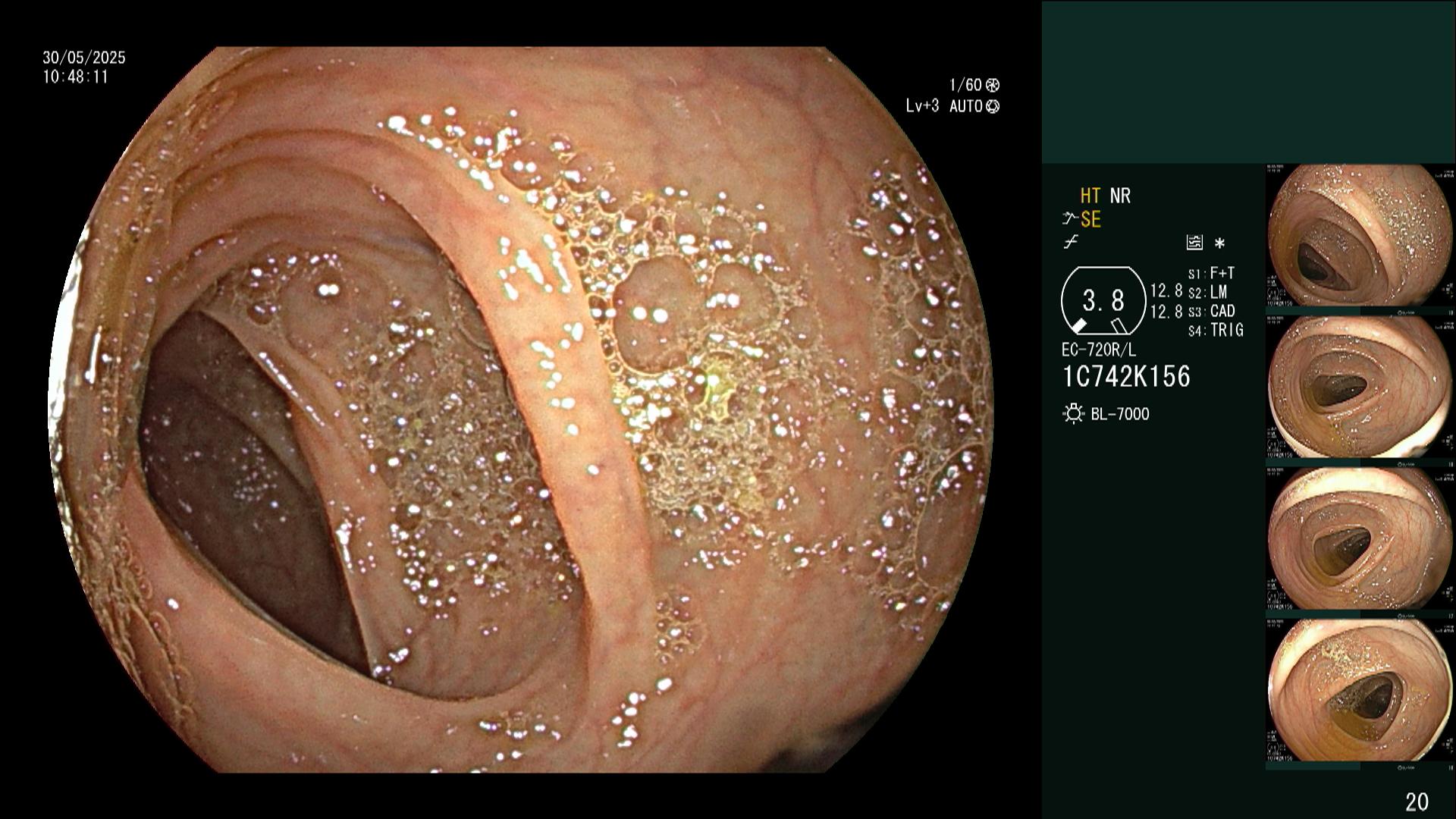1456x819 pixels.
Task: Click the image counter 20
Action: (x=1417, y=802)
